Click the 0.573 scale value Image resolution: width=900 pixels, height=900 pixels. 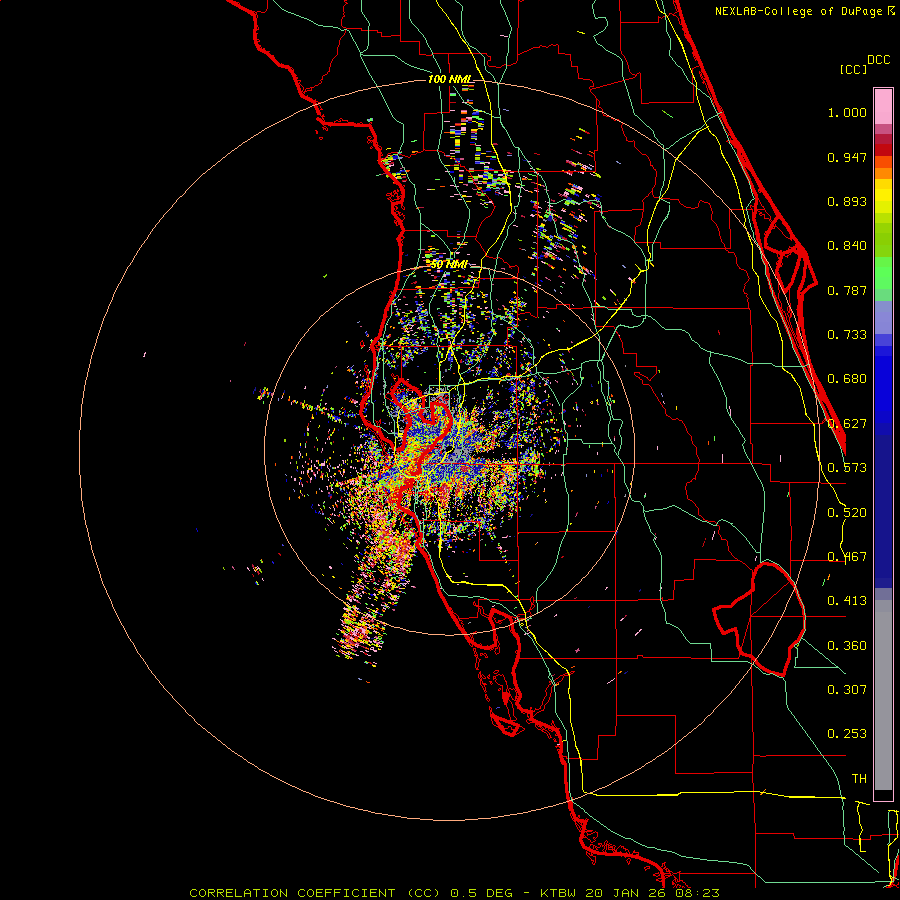click(847, 468)
